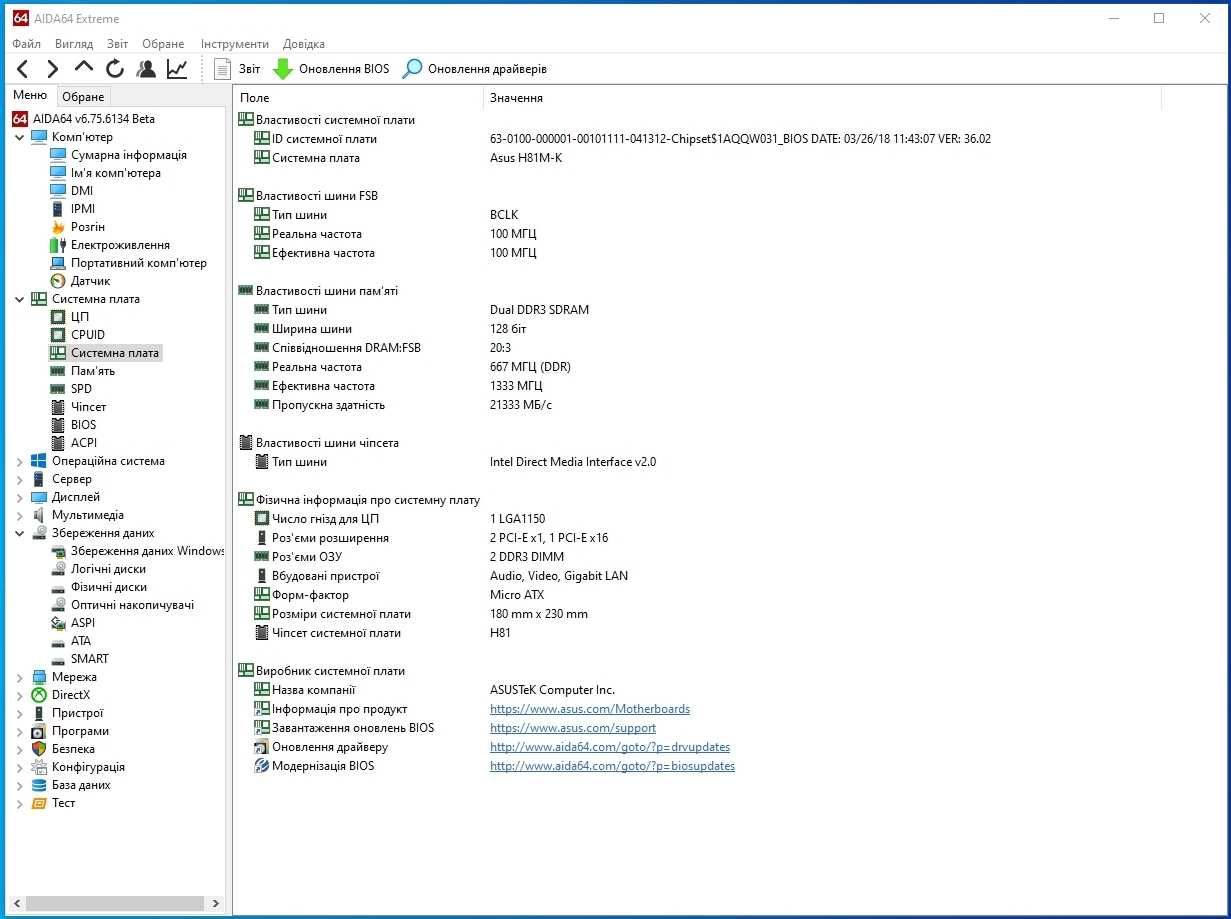Expand the Програми tree node
Screen dimensions: 1231x919
point(20,731)
